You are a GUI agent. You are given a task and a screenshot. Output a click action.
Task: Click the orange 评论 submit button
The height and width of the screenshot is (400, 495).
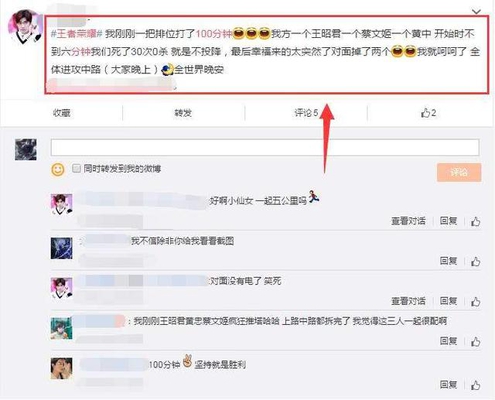(x=459, y=172)
